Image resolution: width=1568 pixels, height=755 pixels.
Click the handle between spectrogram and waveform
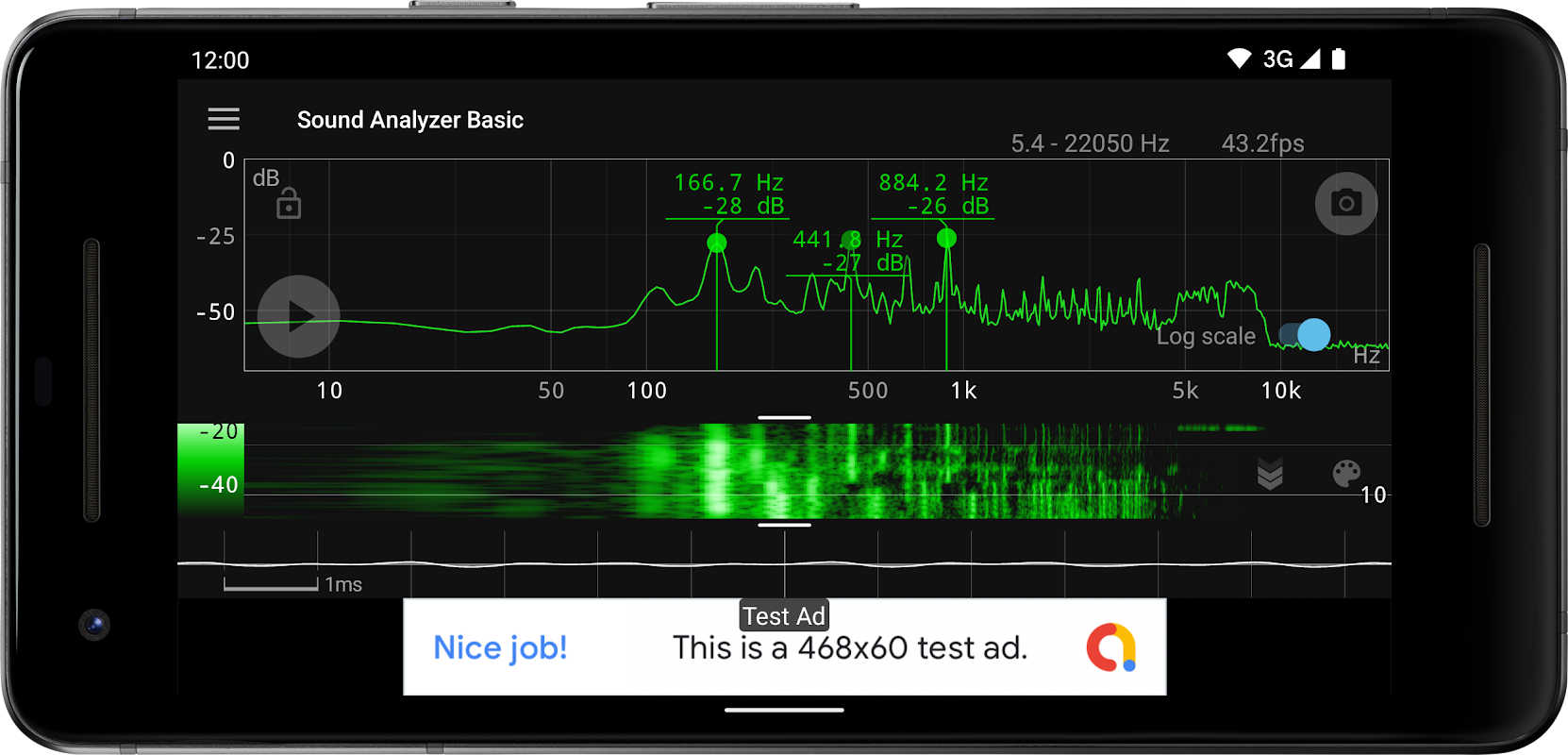(784, 525)
